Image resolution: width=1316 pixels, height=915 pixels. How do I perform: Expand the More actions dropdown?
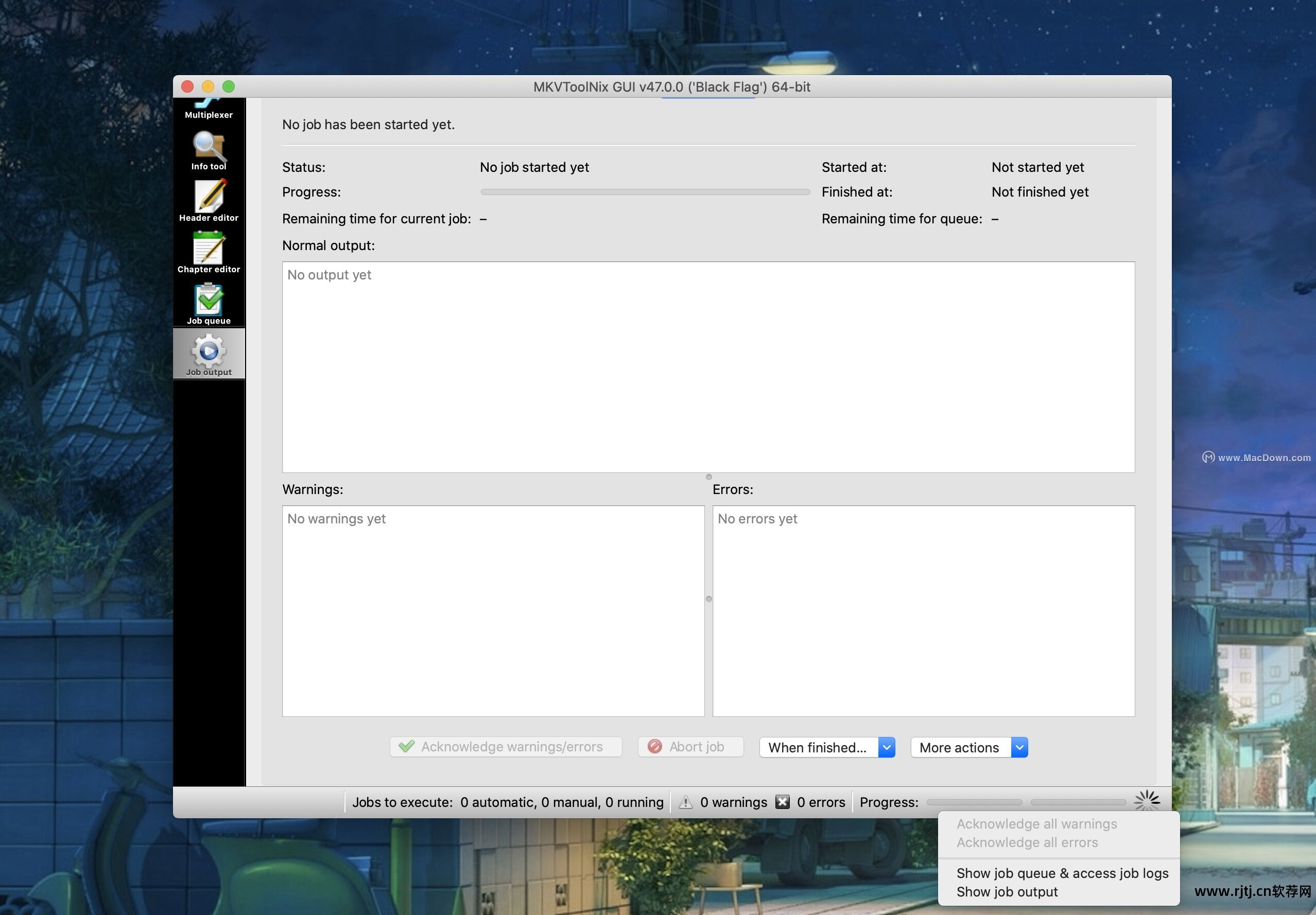tap(969, 747)
